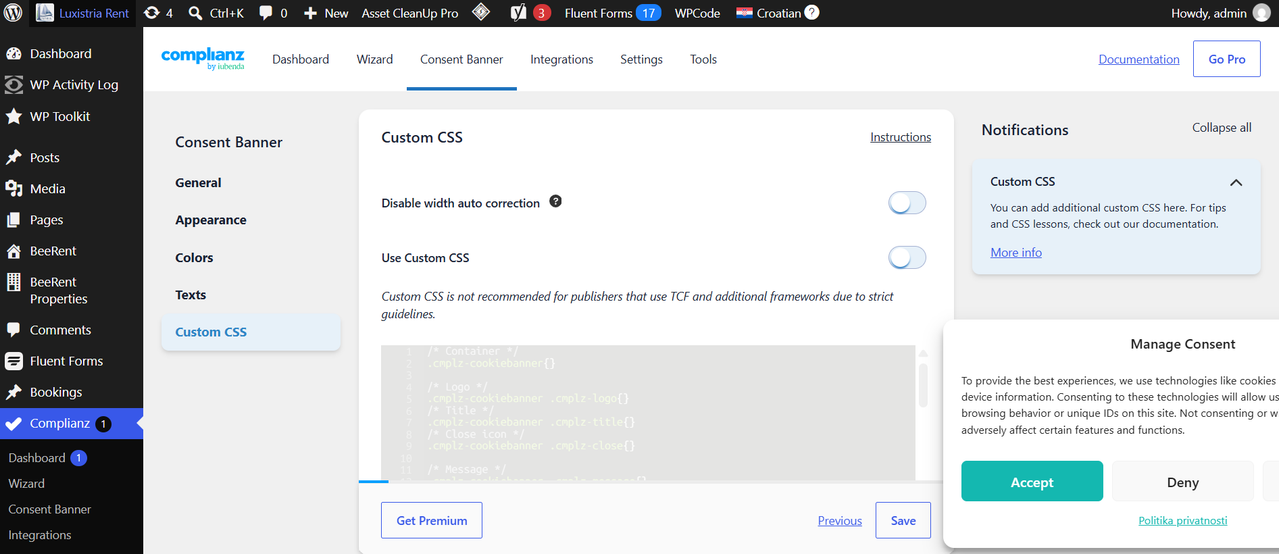Click Complianz logo

(x=203, y=59)
